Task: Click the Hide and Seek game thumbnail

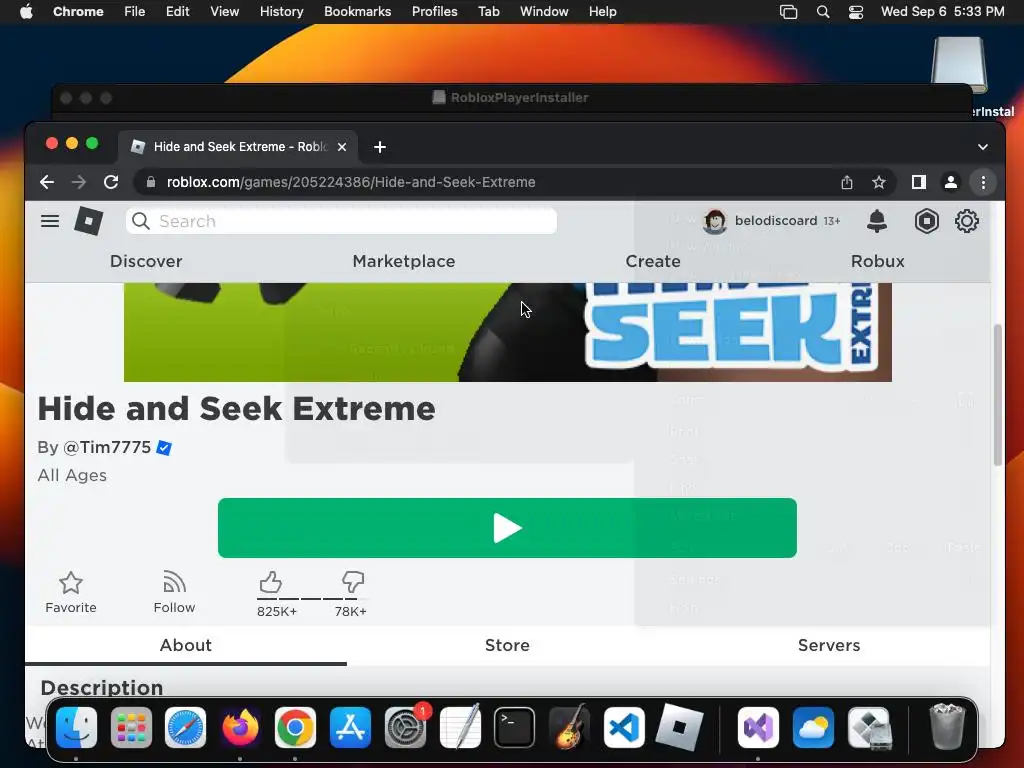Action: [x=507, y=332]
